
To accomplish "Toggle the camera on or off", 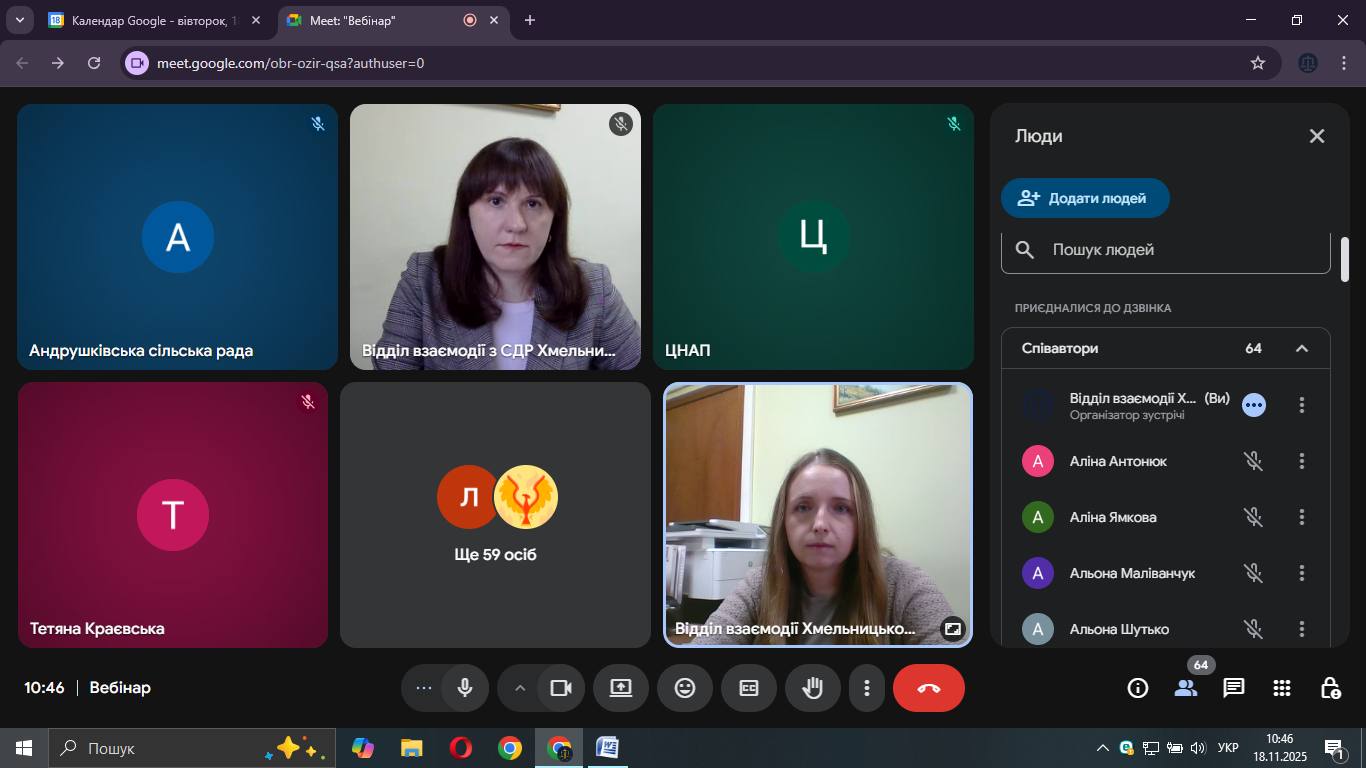I will coord(561,688).
